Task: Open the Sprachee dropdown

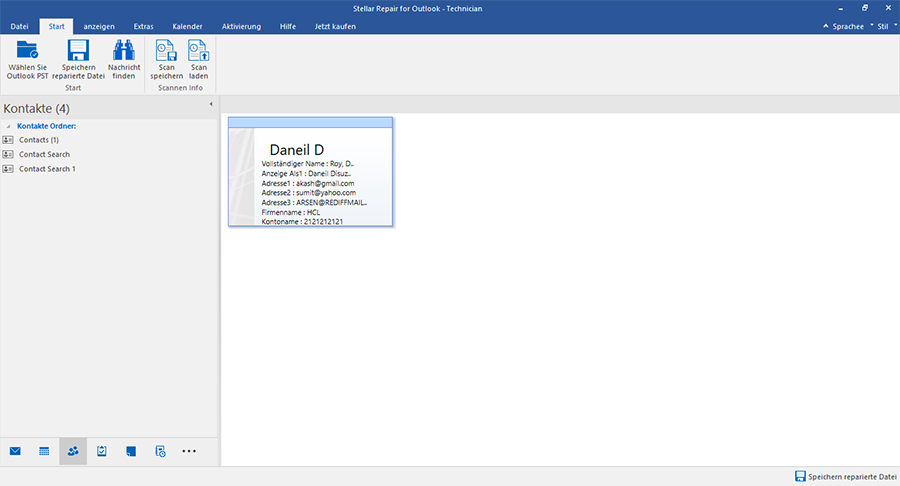Action: click(843, 26)
